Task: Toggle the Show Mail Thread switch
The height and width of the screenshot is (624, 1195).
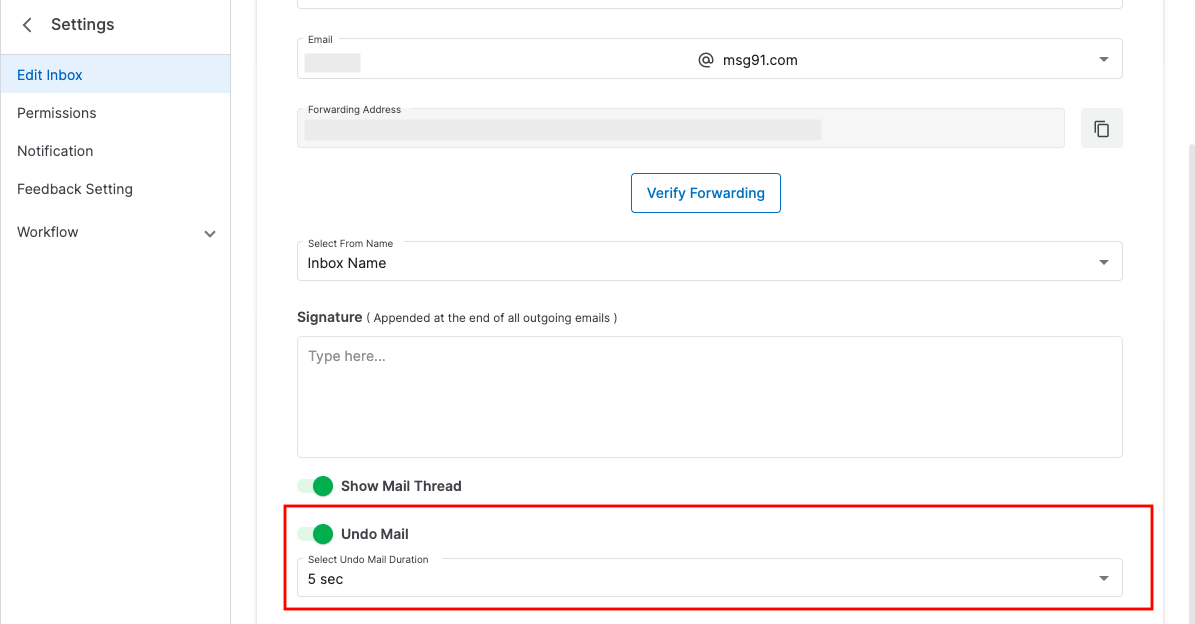Action: point(315,486)
